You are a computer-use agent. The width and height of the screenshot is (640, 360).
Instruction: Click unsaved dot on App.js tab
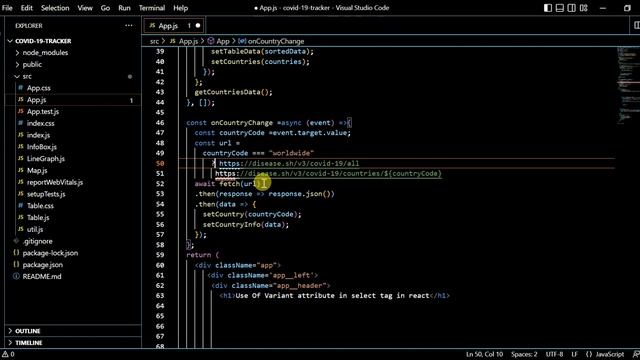[198, 25]
